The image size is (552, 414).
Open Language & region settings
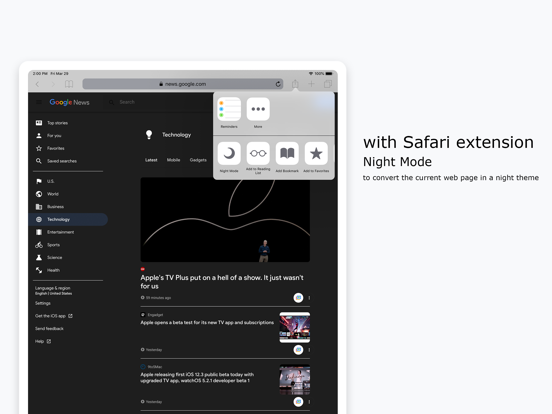53,290
